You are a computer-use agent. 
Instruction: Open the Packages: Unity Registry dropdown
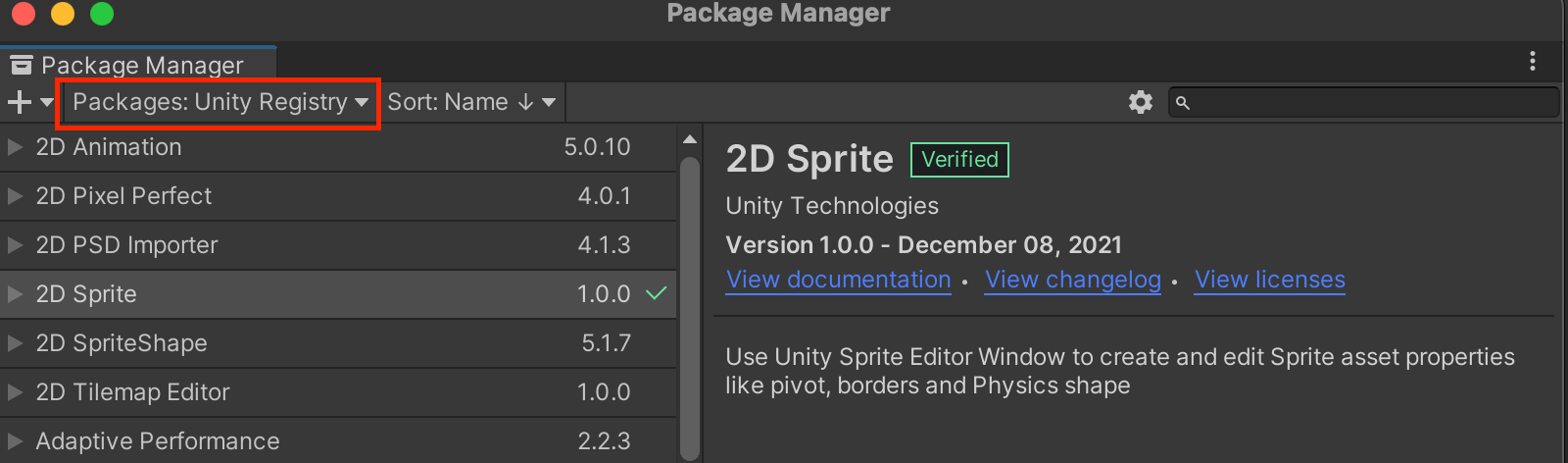coord(220,102)
